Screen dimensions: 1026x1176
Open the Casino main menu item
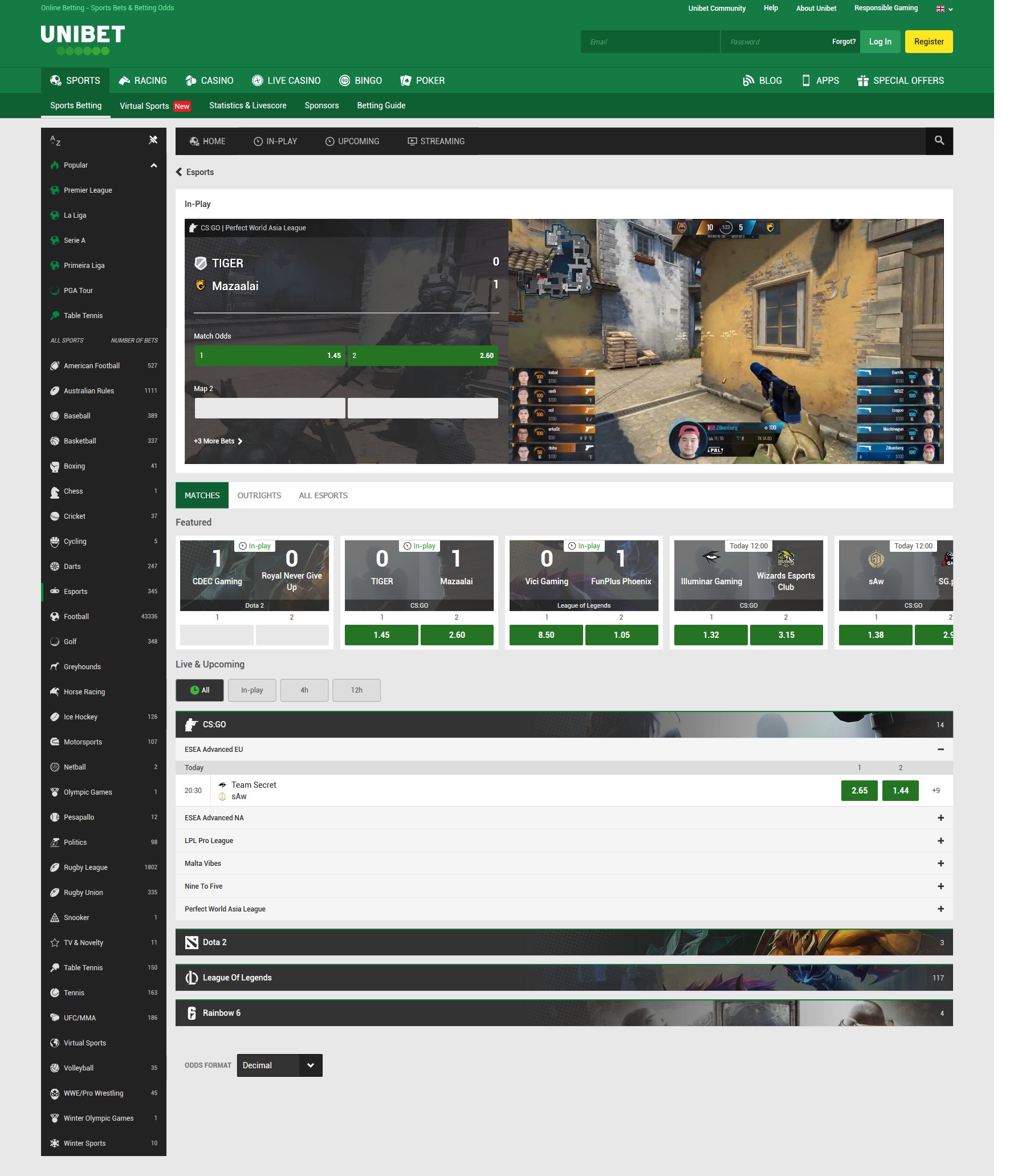pos(210,80)
